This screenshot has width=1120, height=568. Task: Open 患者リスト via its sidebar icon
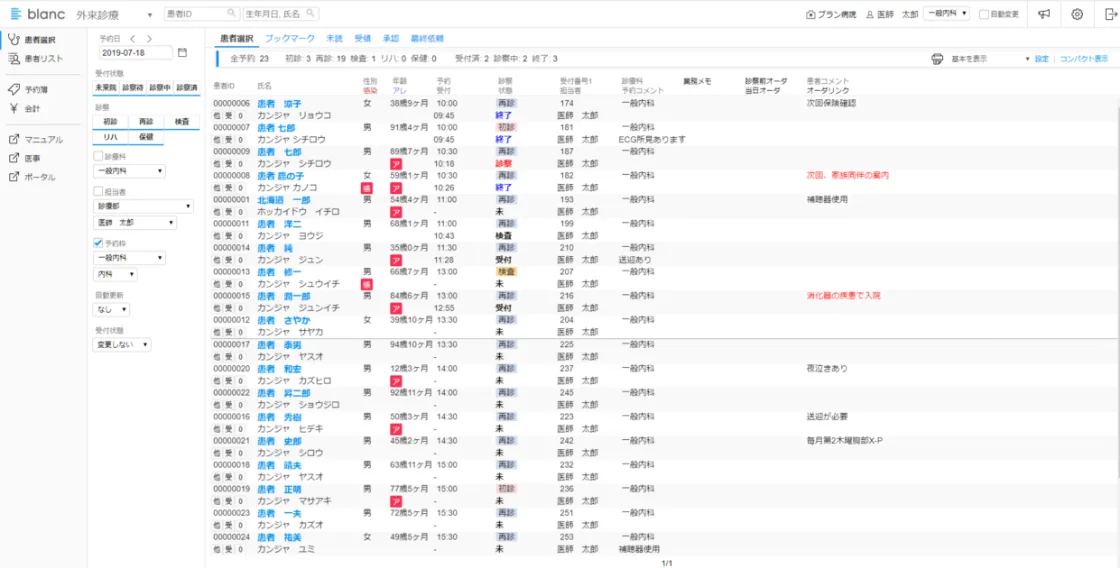click(x=13, y=59)
